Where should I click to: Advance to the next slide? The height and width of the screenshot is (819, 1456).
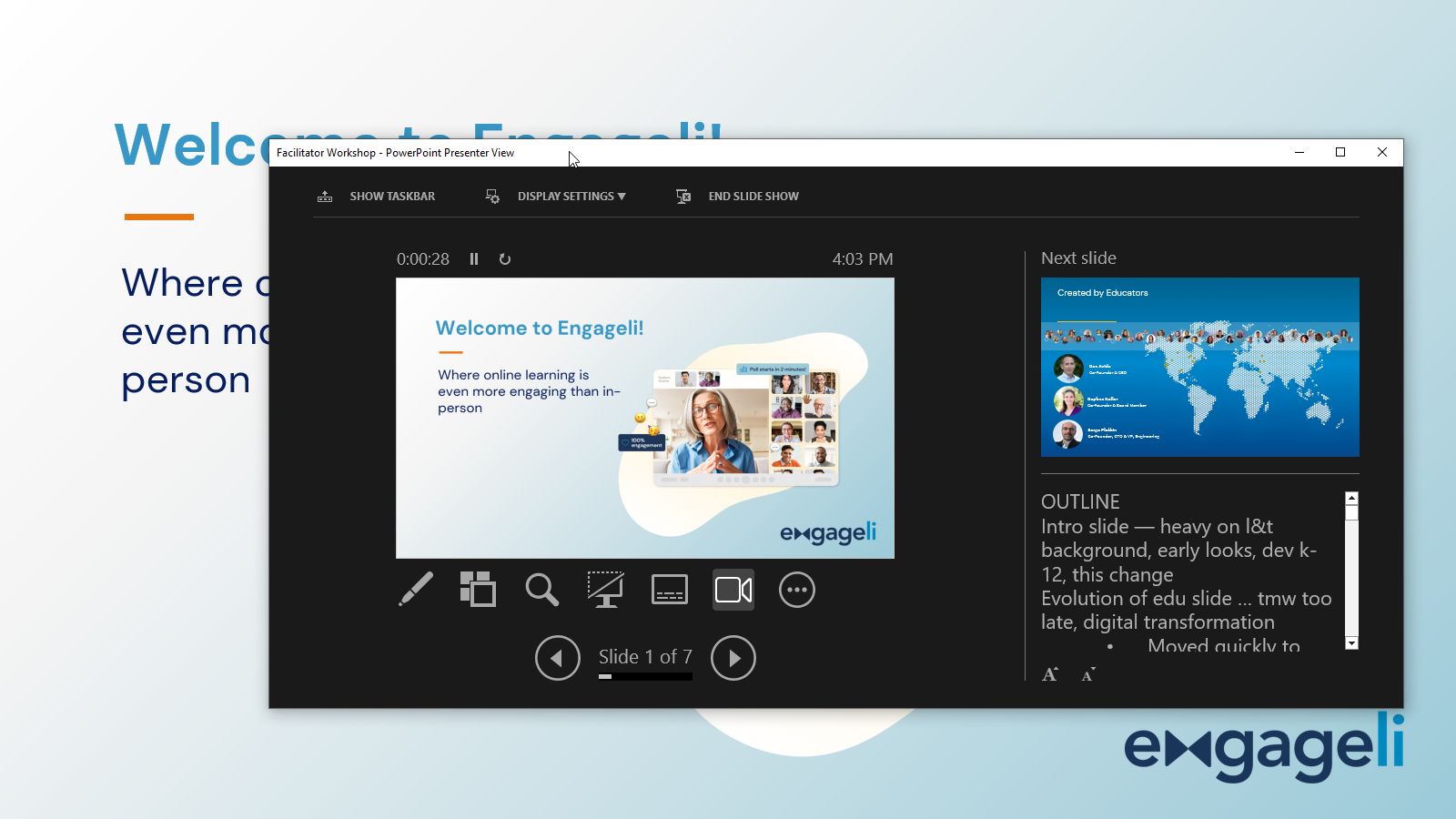733,657
